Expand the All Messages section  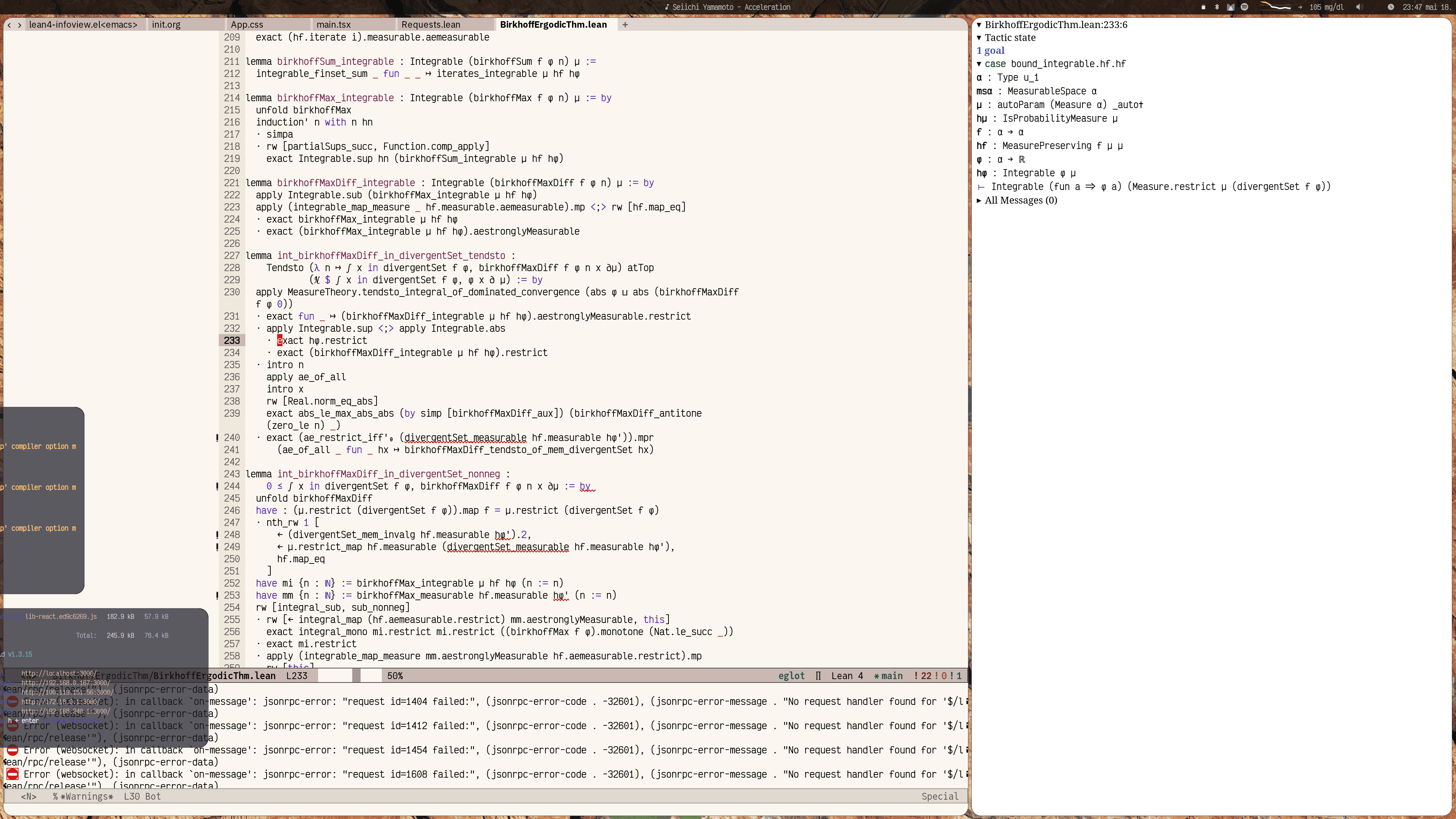click(x=979, y=201)
